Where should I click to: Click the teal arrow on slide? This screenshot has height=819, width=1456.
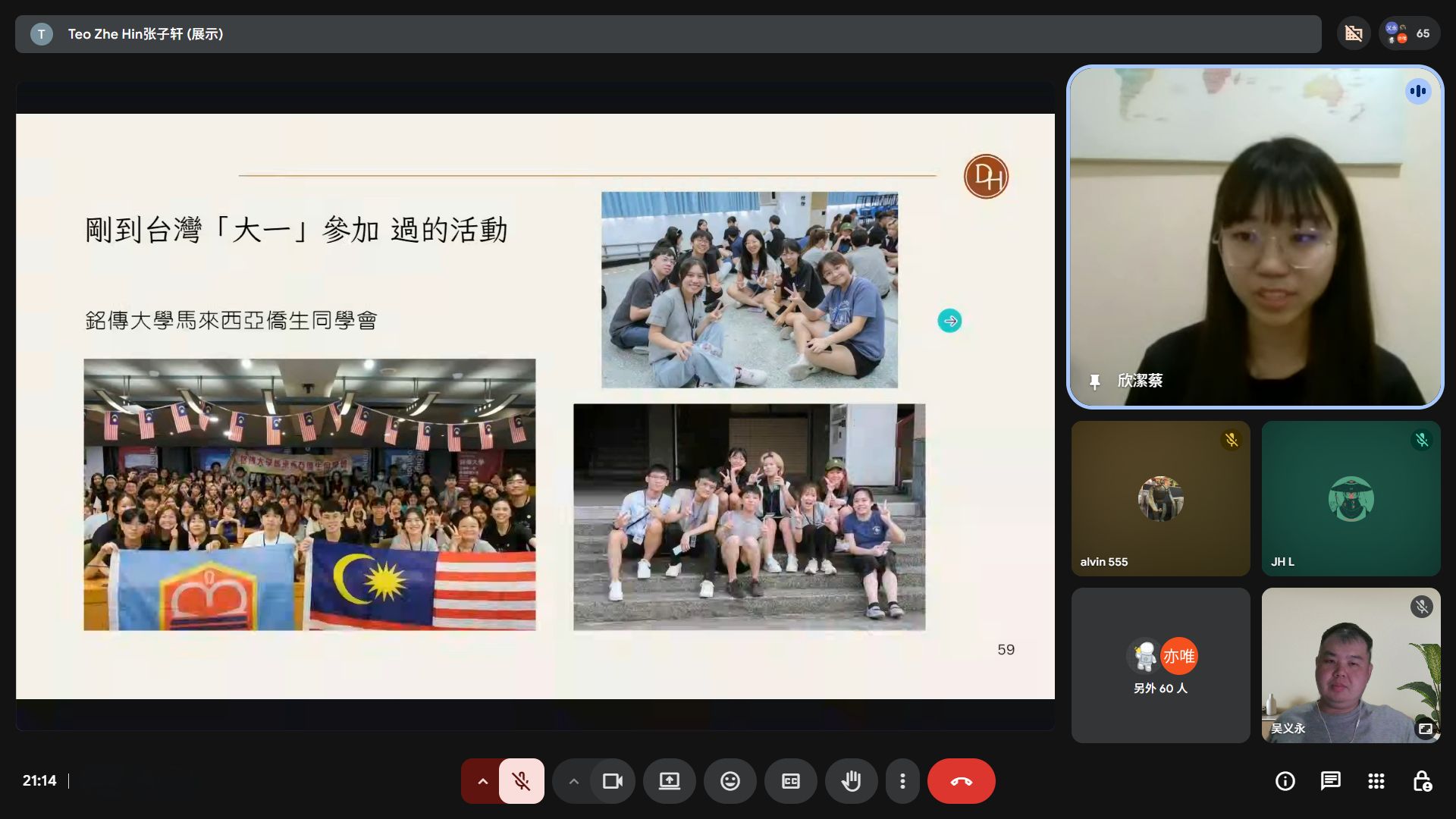tap(949, 321)
